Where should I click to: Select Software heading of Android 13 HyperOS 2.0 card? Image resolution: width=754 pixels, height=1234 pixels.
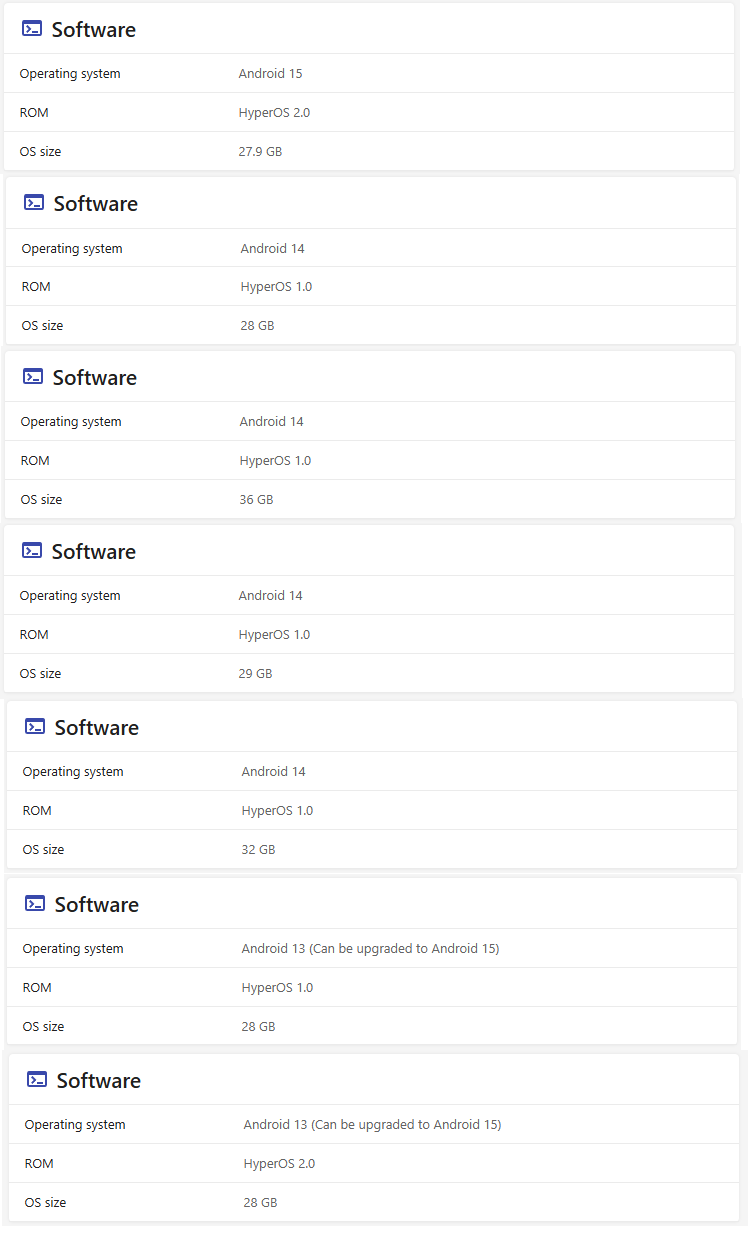pos(99,1081)
